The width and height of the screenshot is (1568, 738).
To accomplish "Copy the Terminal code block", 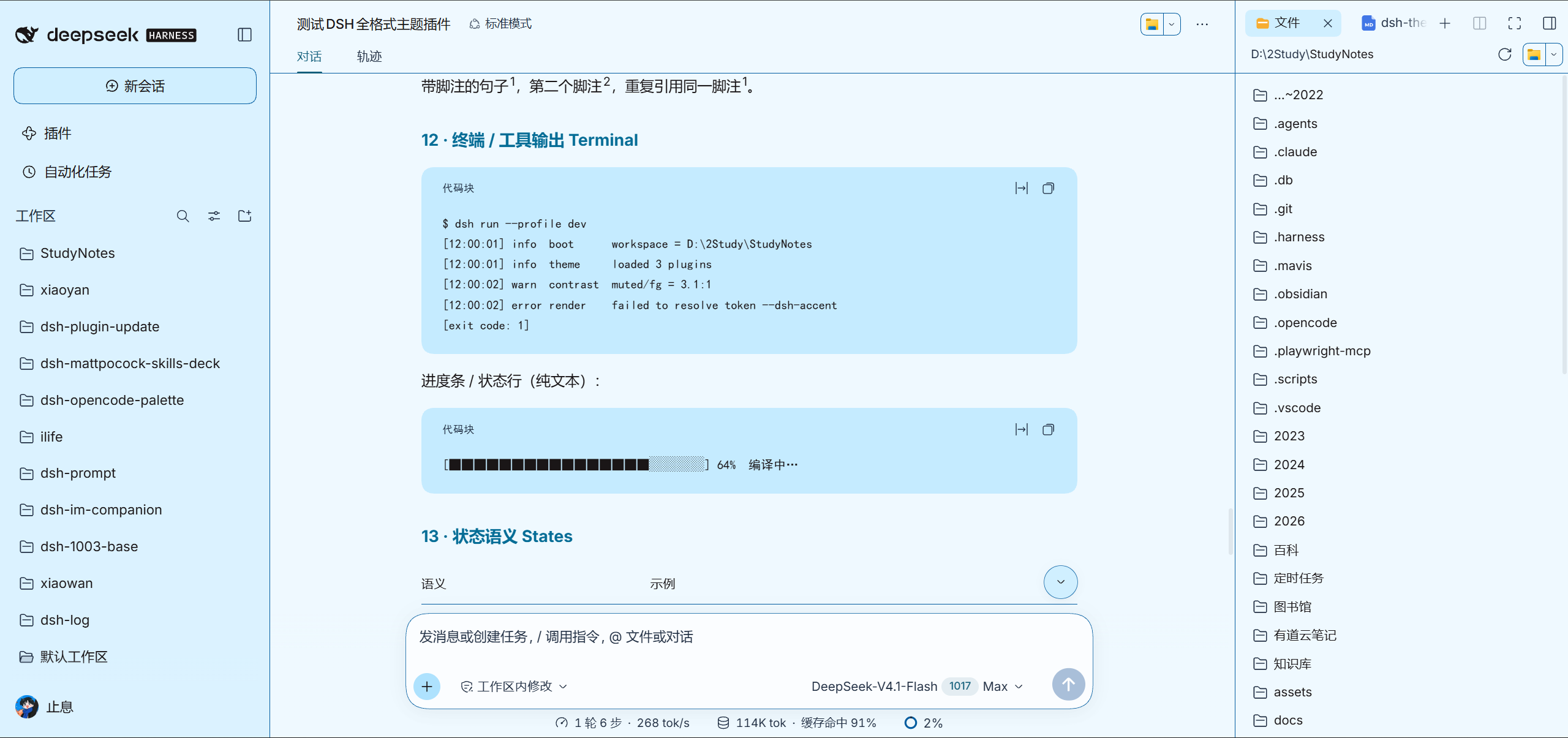I will tap(1049, 188).
